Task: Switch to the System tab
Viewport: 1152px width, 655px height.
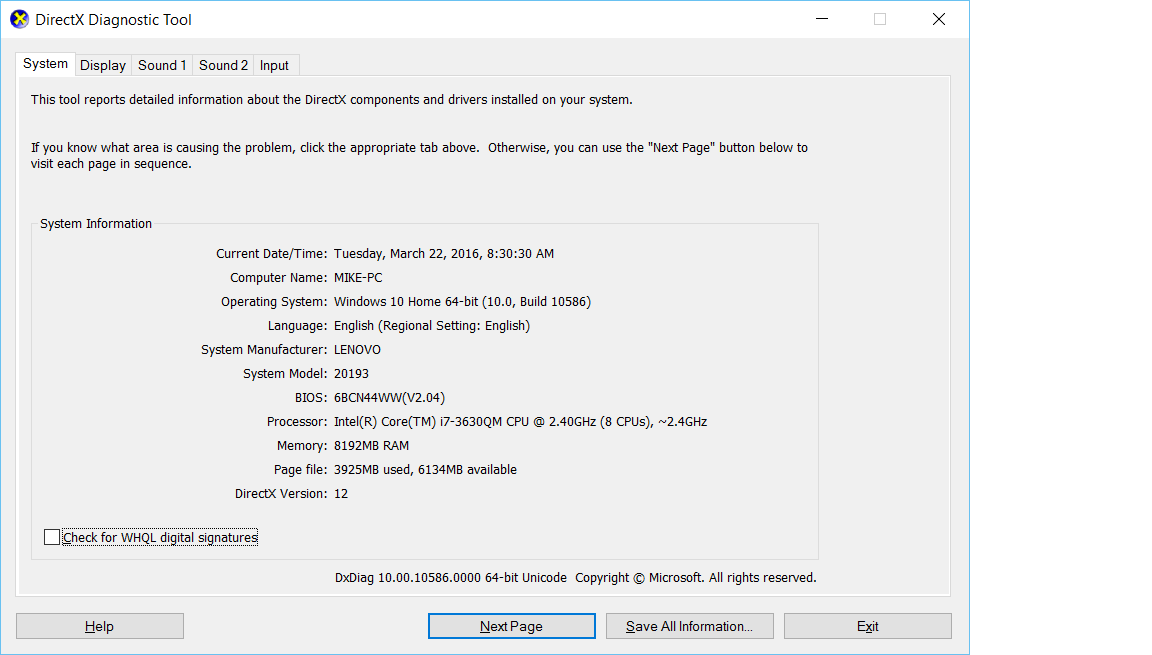Action: [46, 64]
